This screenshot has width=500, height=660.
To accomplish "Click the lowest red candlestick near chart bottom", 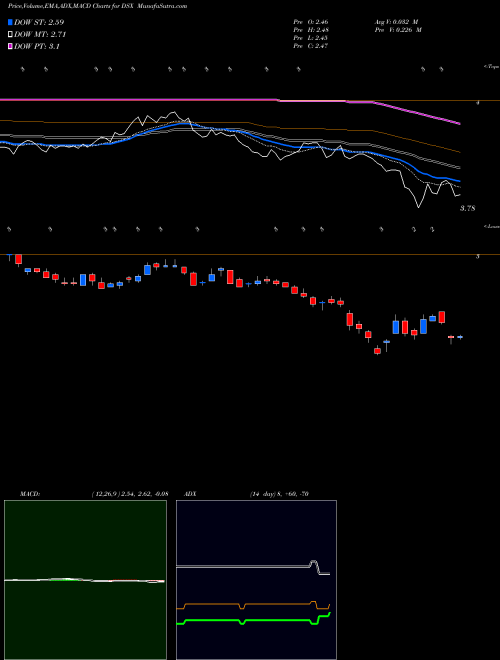I will [x=378, y=350].
